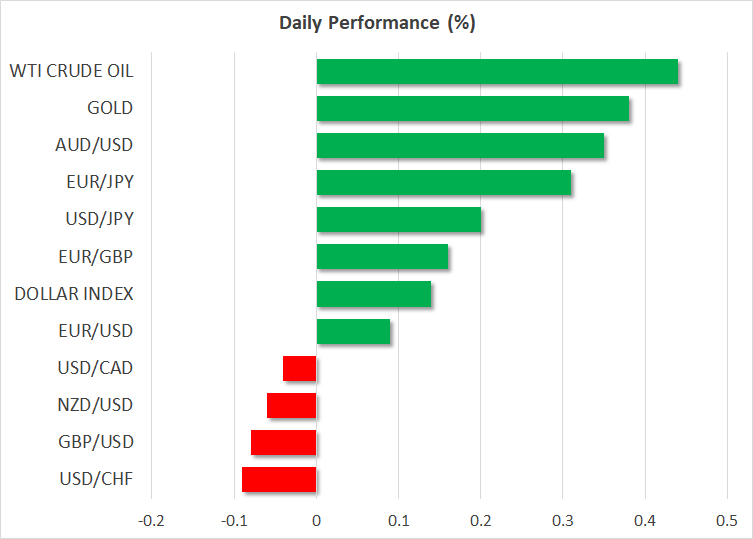Select the DOLLAR INDEX category label

click(74, 293)
